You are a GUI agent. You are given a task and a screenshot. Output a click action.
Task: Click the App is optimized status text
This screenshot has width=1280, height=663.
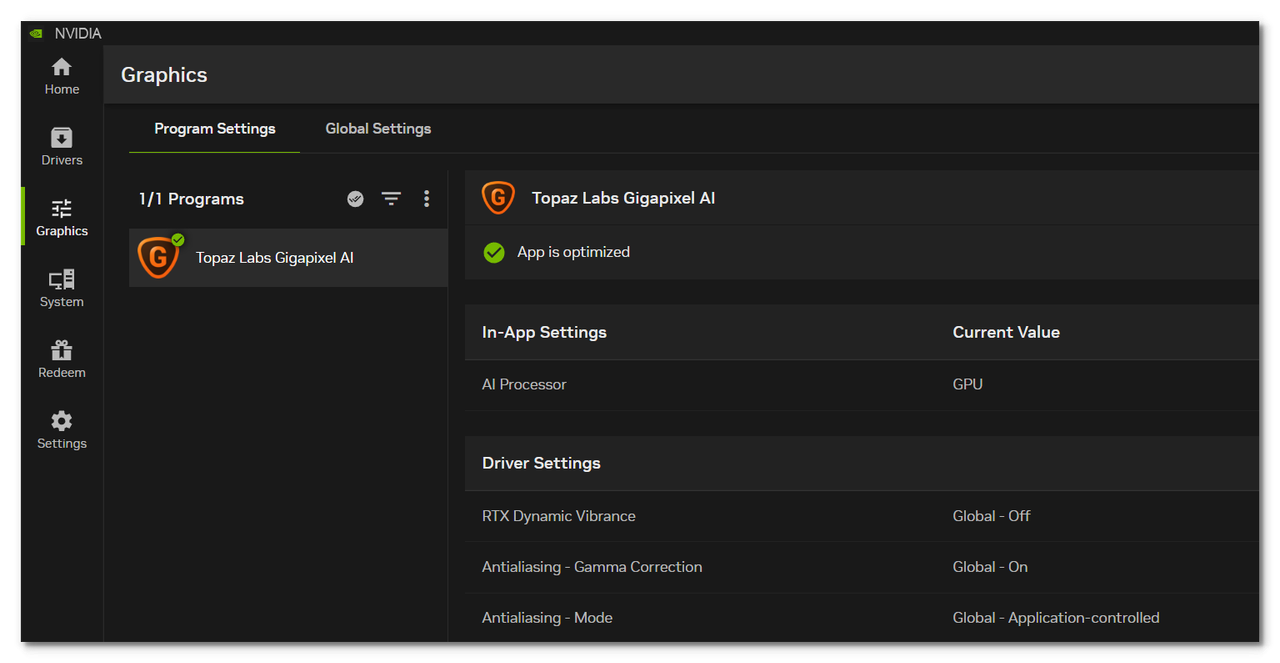click(573, 253)
